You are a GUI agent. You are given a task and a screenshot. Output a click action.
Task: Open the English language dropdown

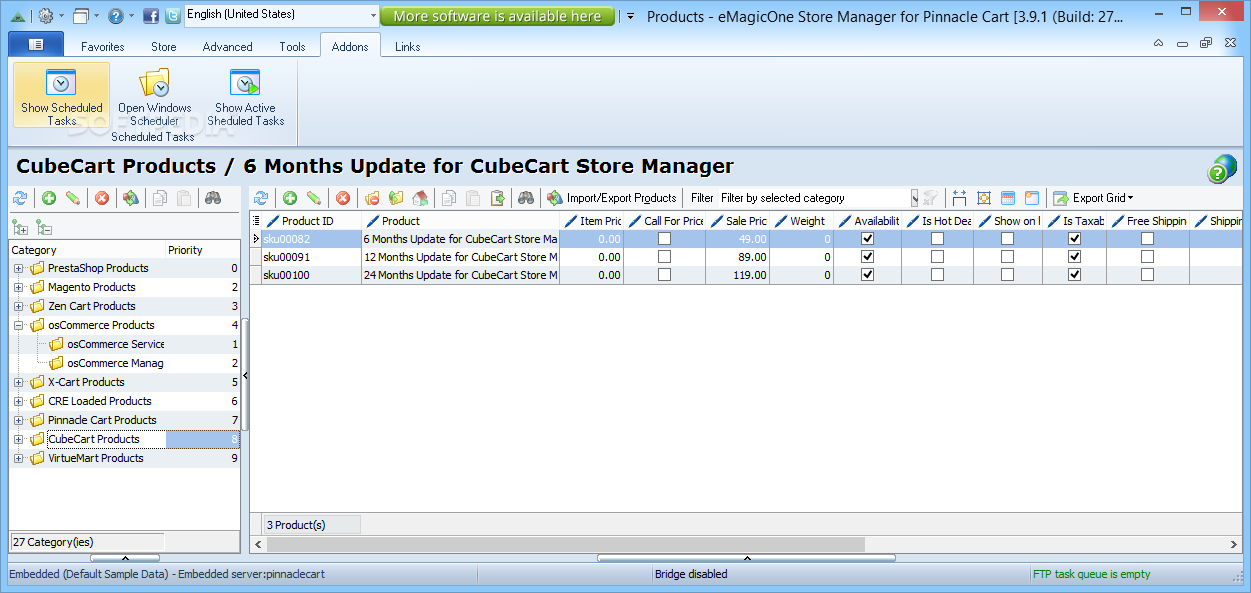click(373, 15)
